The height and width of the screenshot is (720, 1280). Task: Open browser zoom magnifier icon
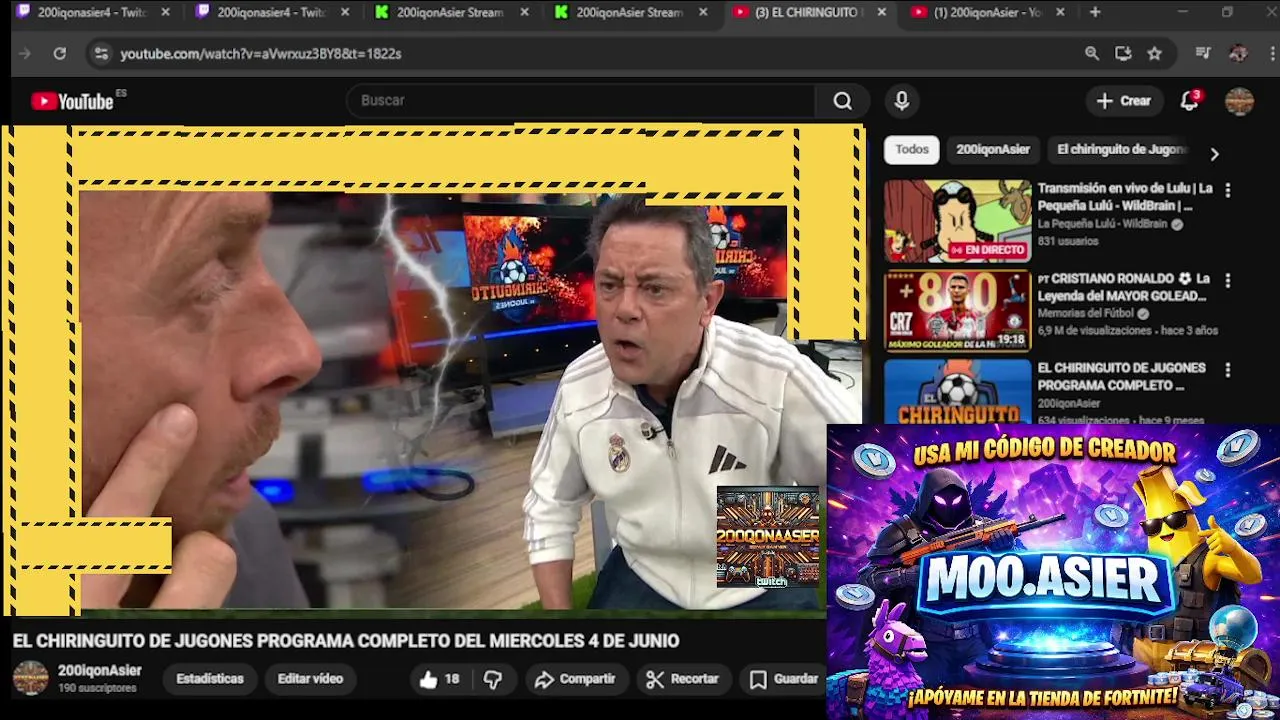tap(1092, 54)
